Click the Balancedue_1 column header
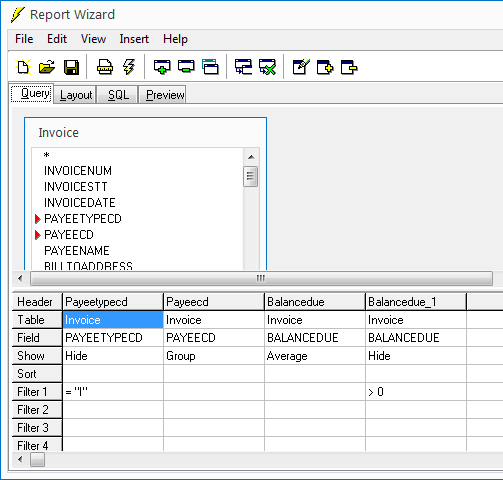 (x=416, y=302)
